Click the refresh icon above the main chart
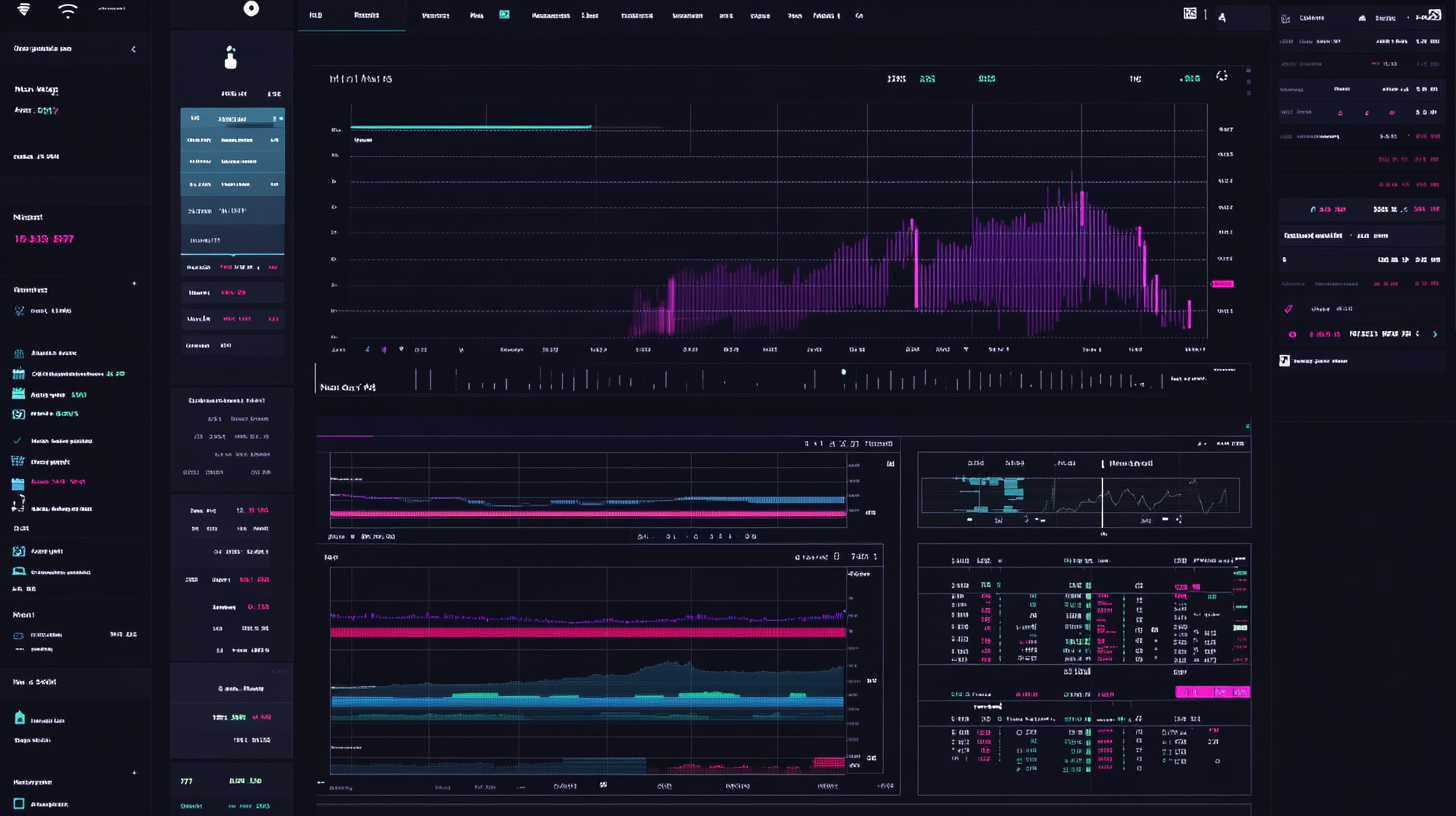1456x816 pixels. tap(1222, 76)
